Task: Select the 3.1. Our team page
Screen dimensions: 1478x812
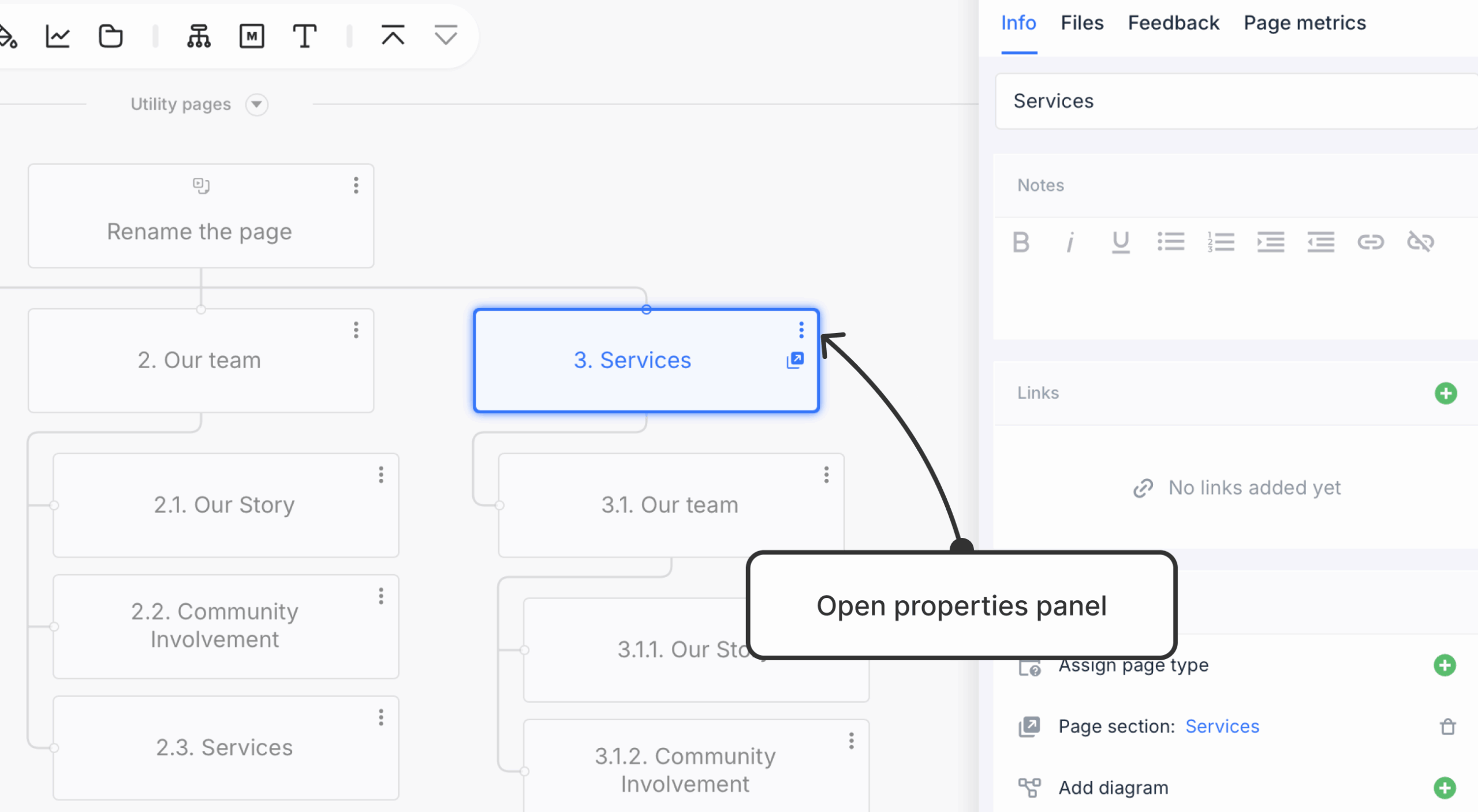Action: [671, 506]
